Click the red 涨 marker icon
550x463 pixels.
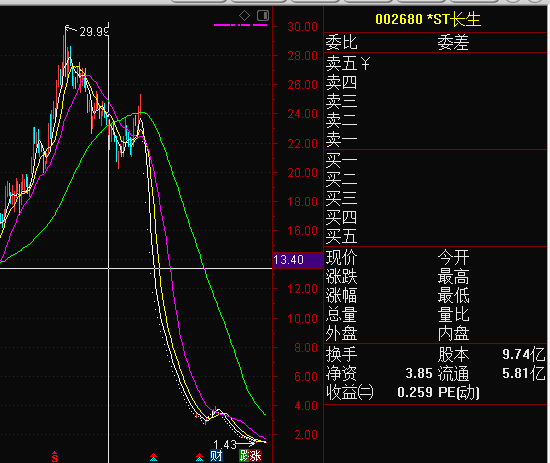[x=255, y=456]
